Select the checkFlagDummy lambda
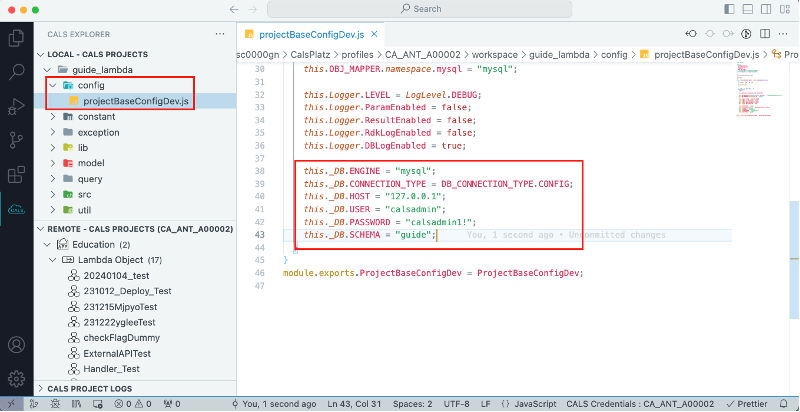Viewport: 800px width, 412px height. tap(121, 338)
